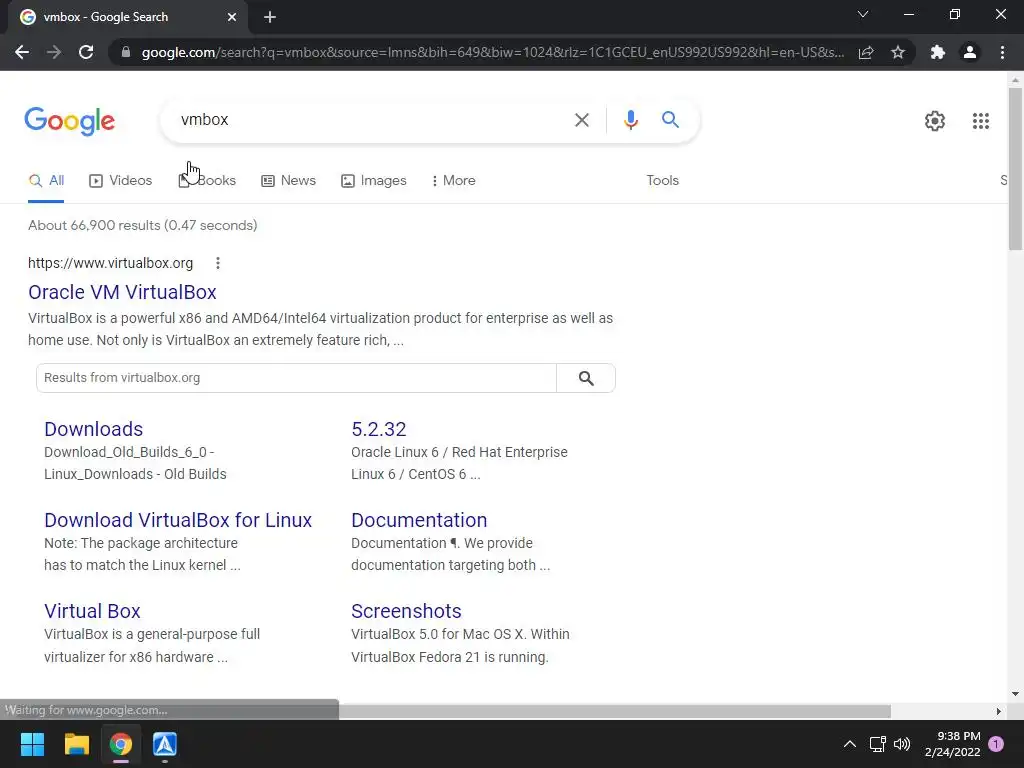
Task: Start voice search with the microphone
Action: tap(630, 120)
